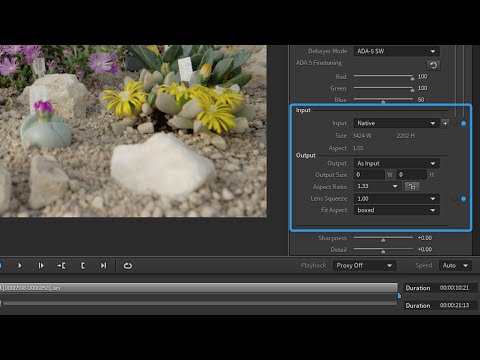This screenshot has width=480, height=360.
Task: Click the plus button beside Input
Action: [x=445, y=123]
